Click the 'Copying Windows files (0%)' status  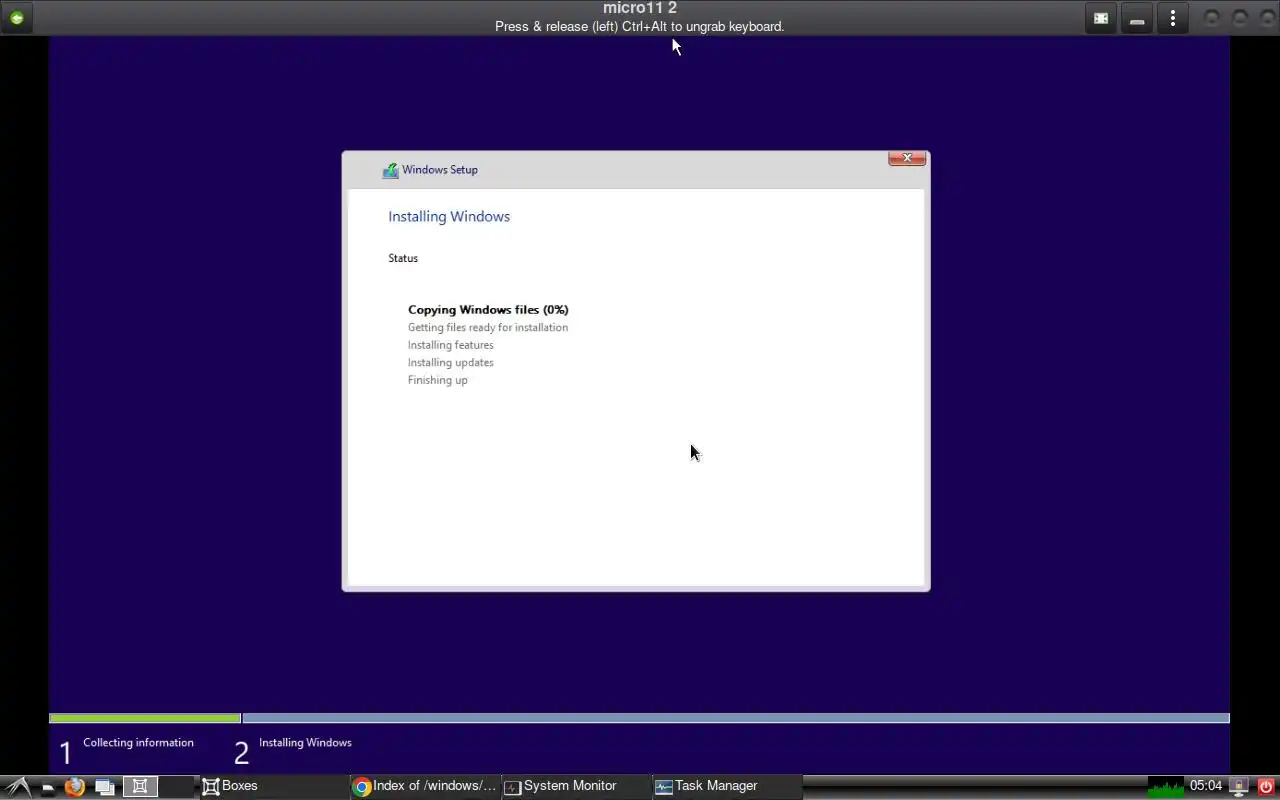[488, 310]
